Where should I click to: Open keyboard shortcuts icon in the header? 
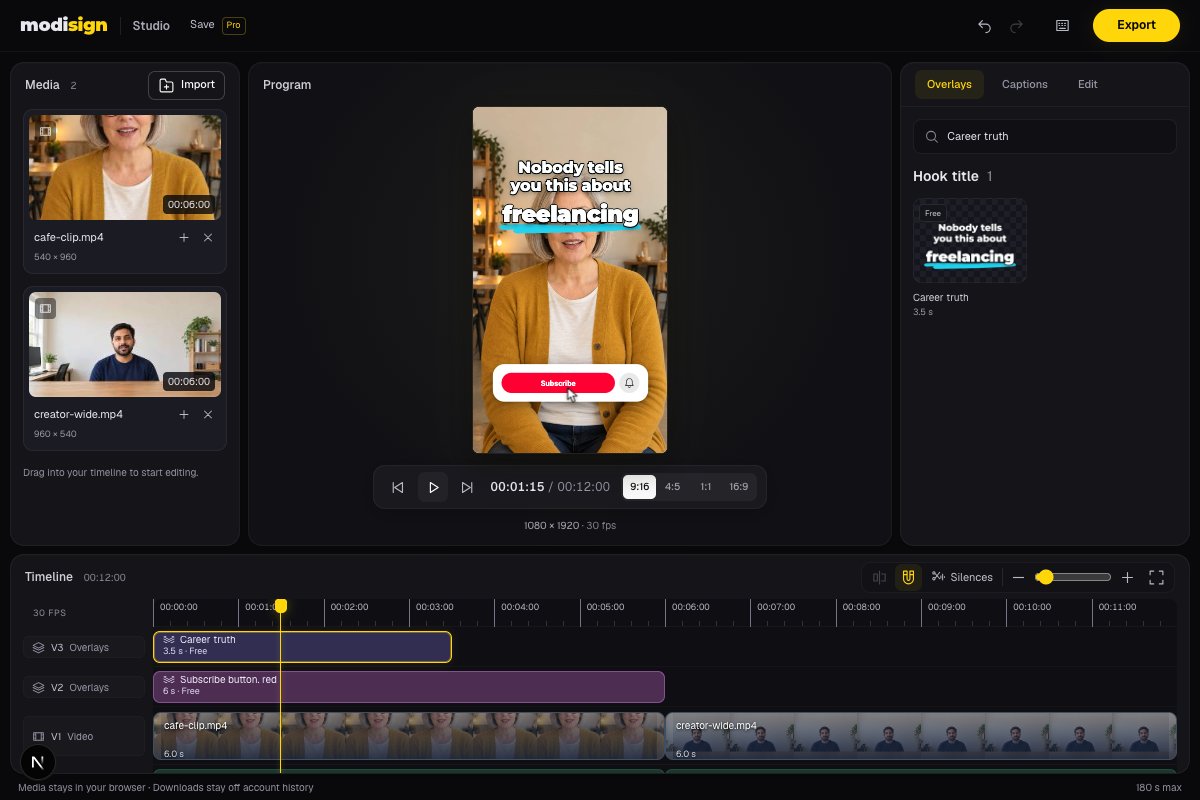click(1062, 26)
